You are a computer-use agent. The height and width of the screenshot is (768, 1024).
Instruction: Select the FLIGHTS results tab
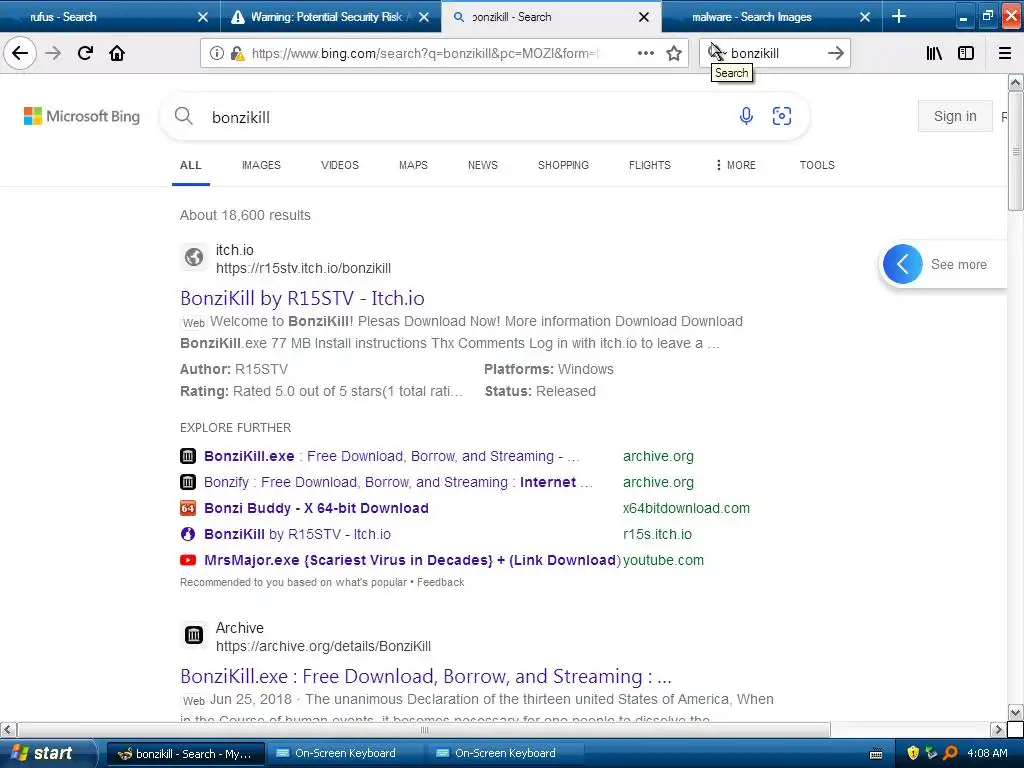coord(650,165)
